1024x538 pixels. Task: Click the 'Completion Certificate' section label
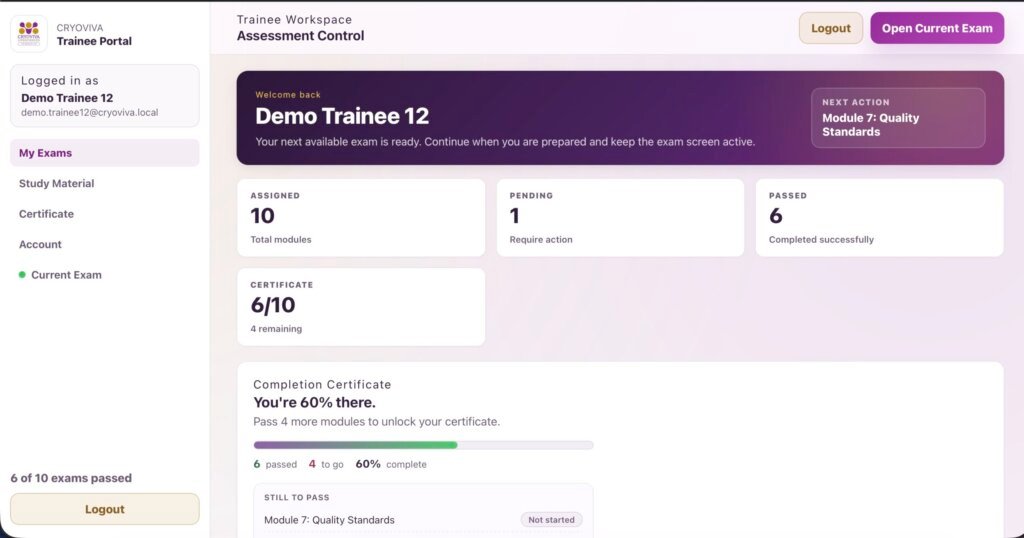pos(322,385)
